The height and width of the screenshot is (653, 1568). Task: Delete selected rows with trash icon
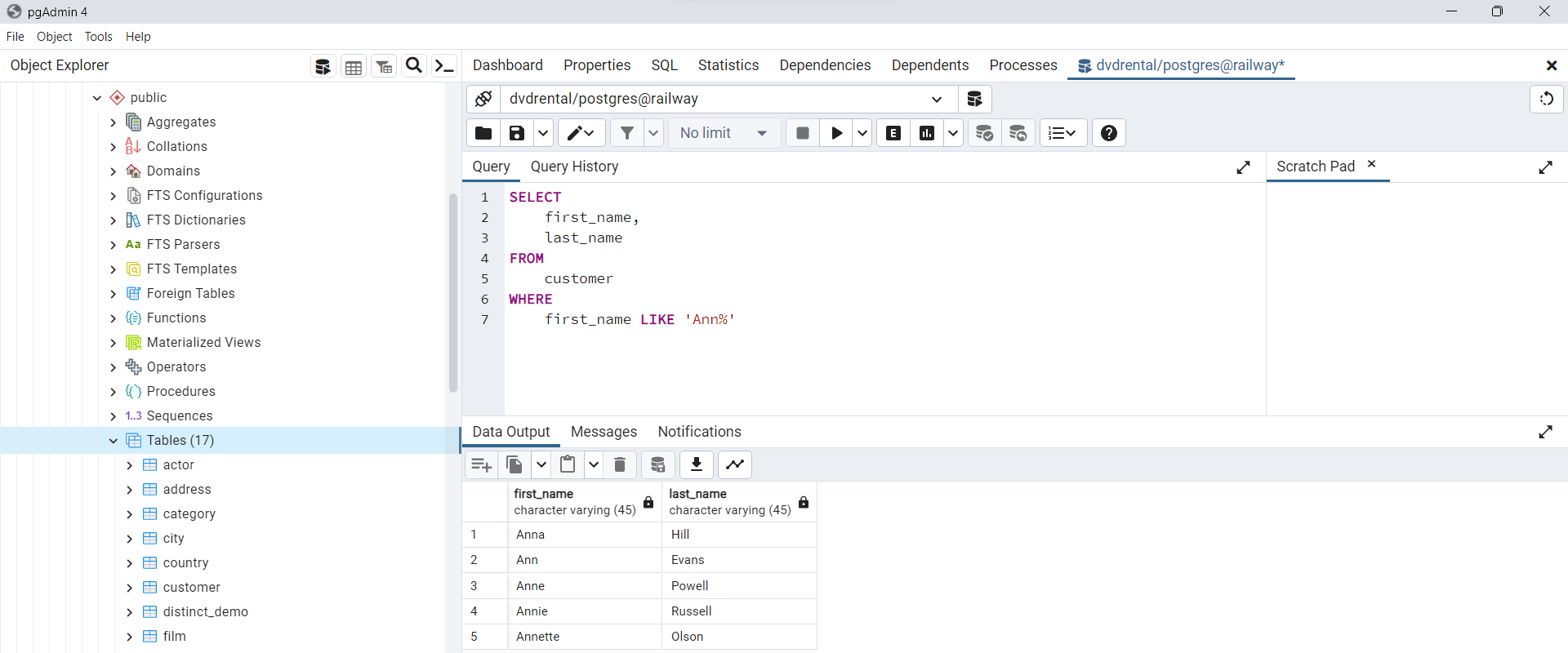point(620,464)
